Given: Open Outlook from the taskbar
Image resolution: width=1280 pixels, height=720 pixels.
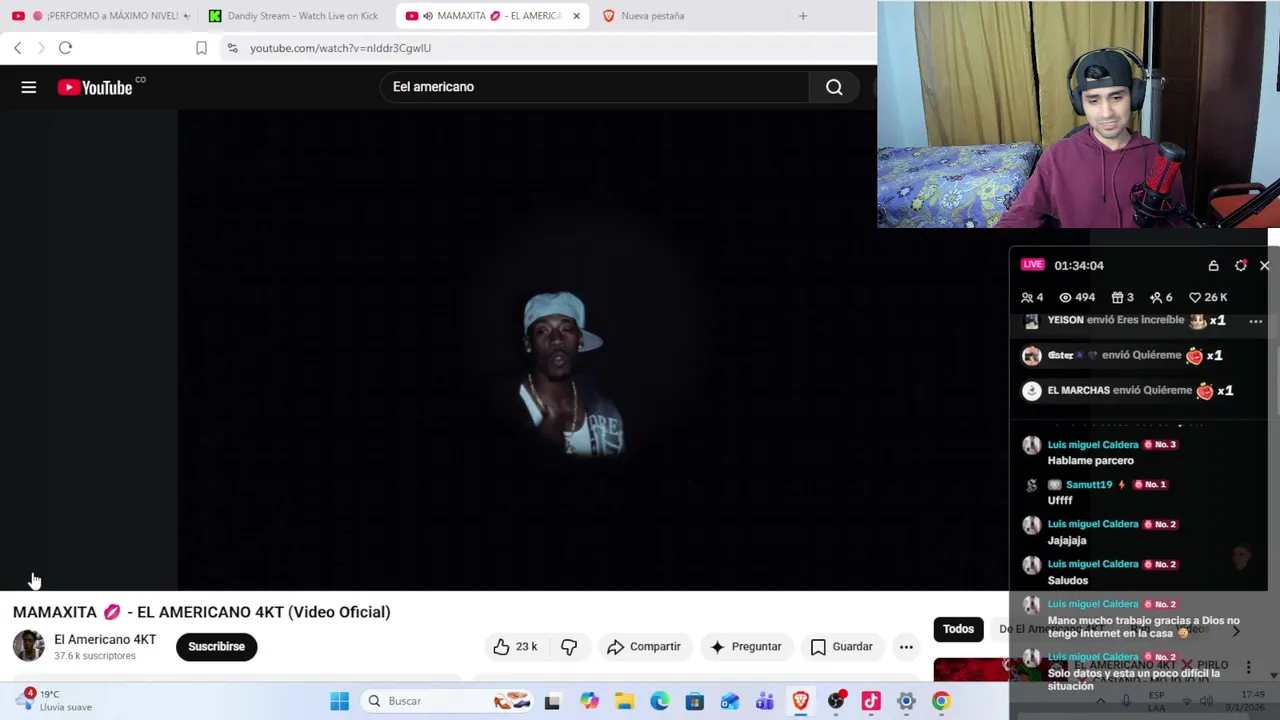Looking at the screenshot, I should (730, 701).
